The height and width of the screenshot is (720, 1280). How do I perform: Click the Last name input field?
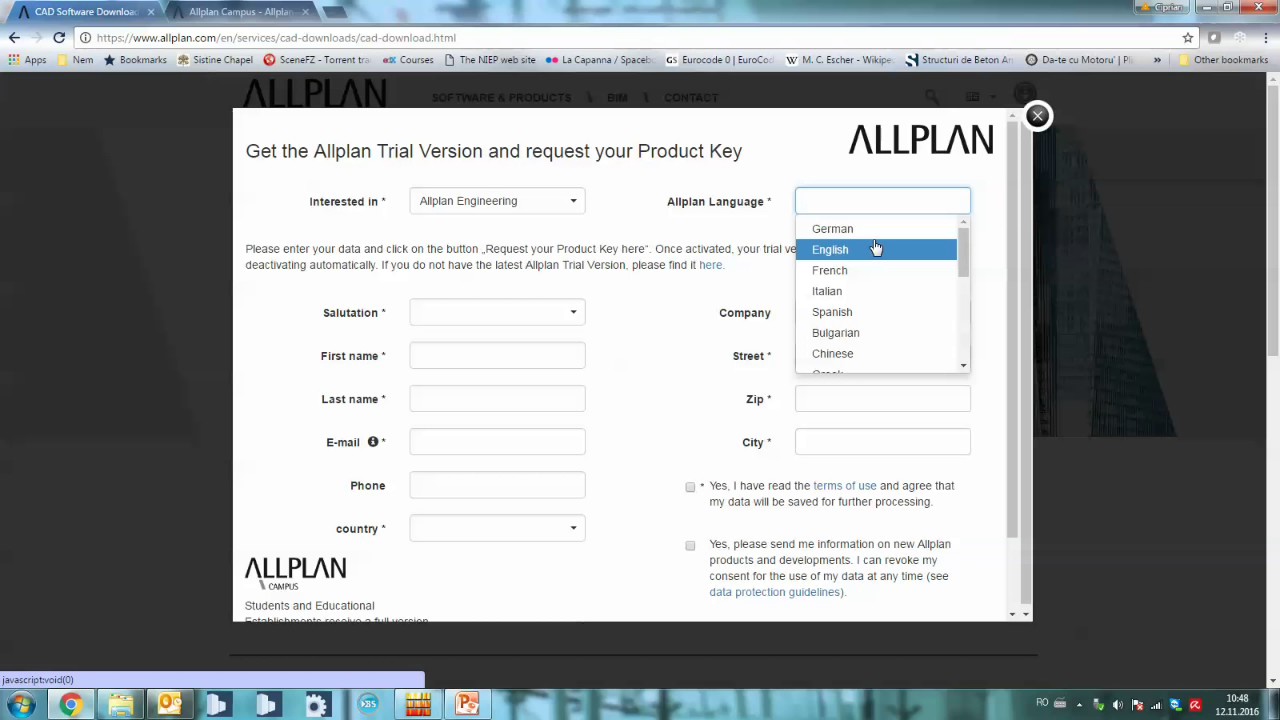pyautogui.click(x=497, y=398)
